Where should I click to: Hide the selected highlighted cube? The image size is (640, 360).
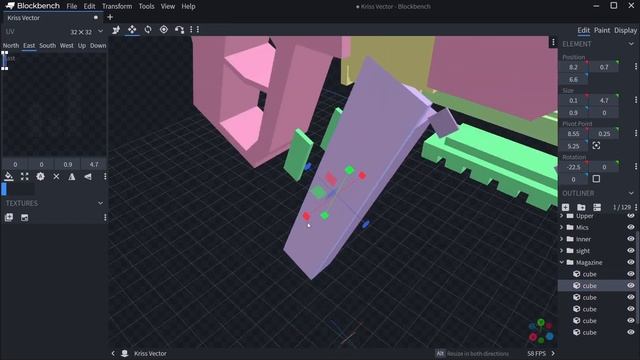click(x=631, y=285)
